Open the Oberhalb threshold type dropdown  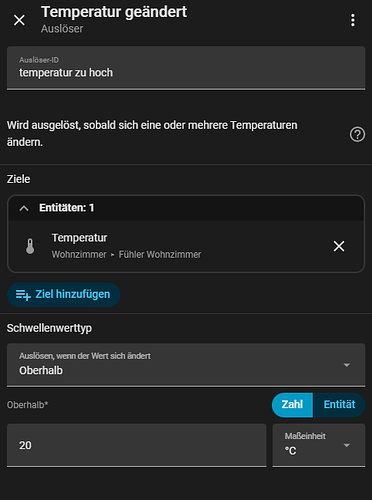tap(186, 365)
